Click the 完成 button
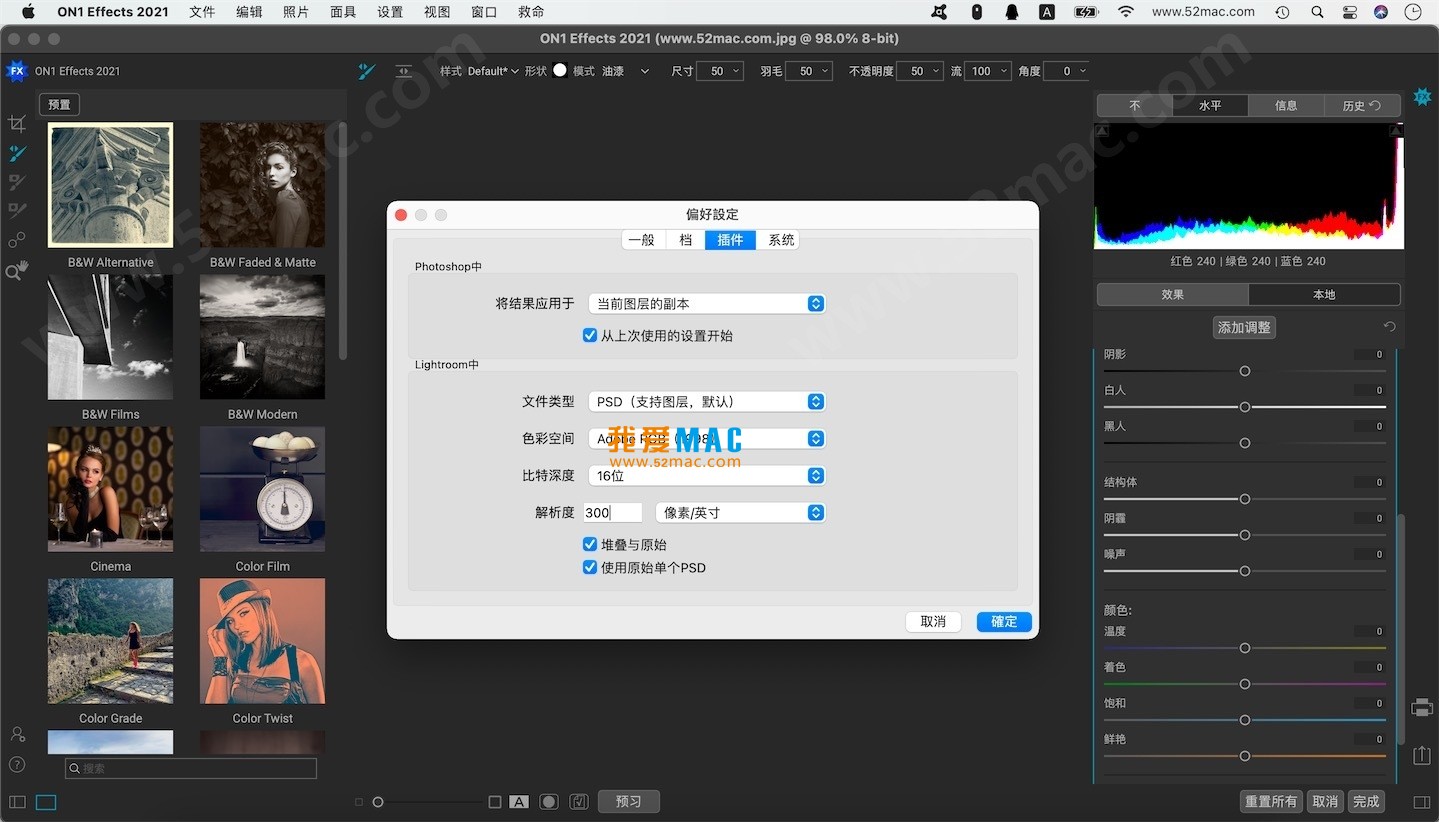 pos(1366,802)
